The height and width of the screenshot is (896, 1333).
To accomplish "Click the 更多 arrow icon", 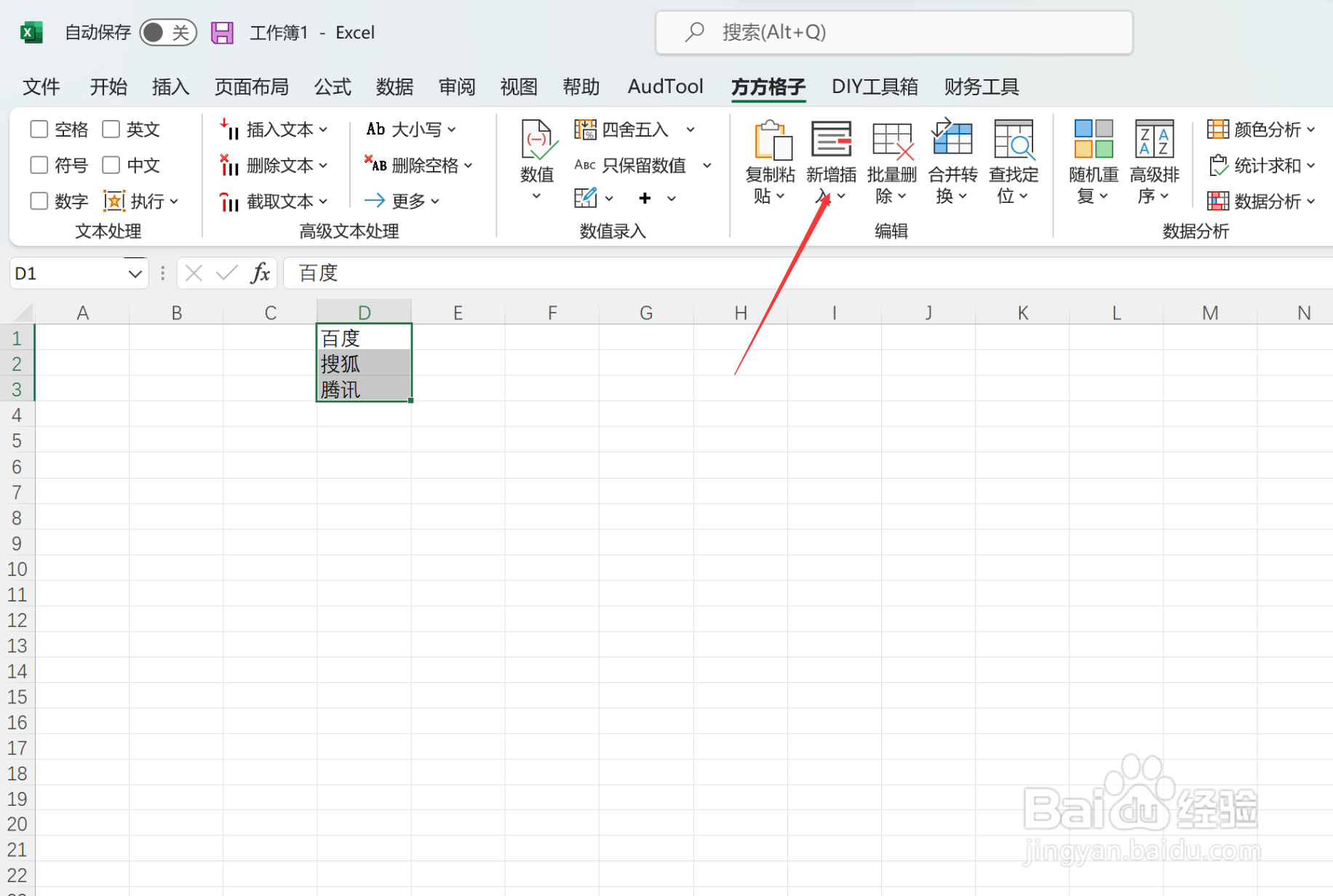I will (375, 201).
